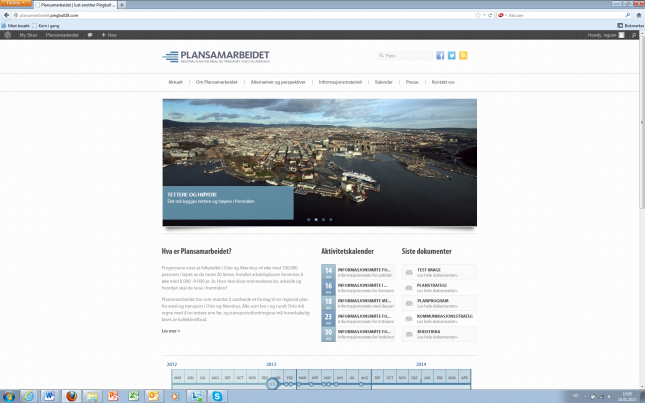Viewport: 645px width, 403px height.
Task: Click the site search field
Action: (405, 56)
